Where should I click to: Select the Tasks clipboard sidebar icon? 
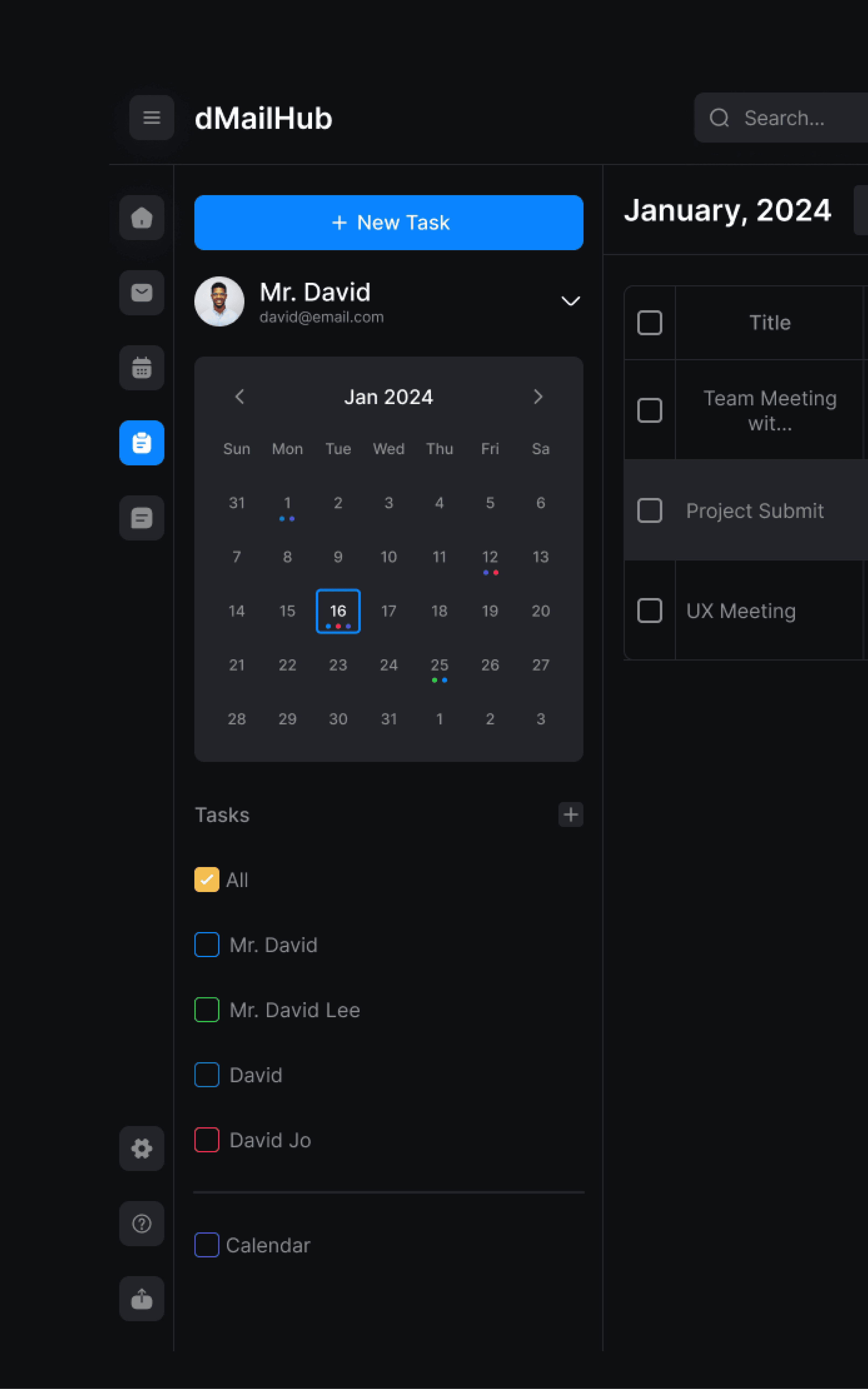tap(142, 443)
